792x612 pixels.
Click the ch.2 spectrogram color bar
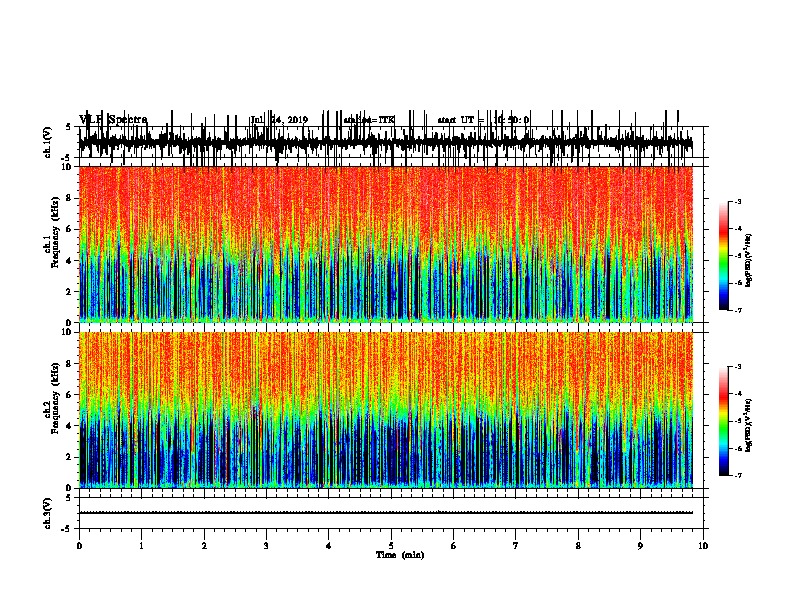click(724, 421)
